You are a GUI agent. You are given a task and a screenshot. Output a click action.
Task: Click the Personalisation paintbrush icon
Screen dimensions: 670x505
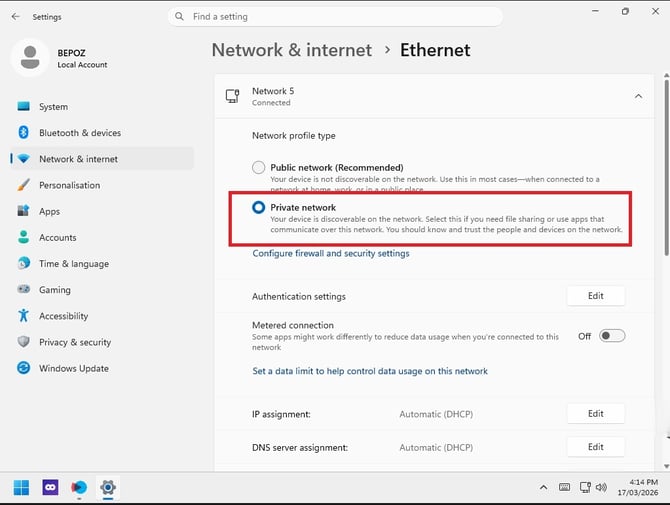point(24,185)
